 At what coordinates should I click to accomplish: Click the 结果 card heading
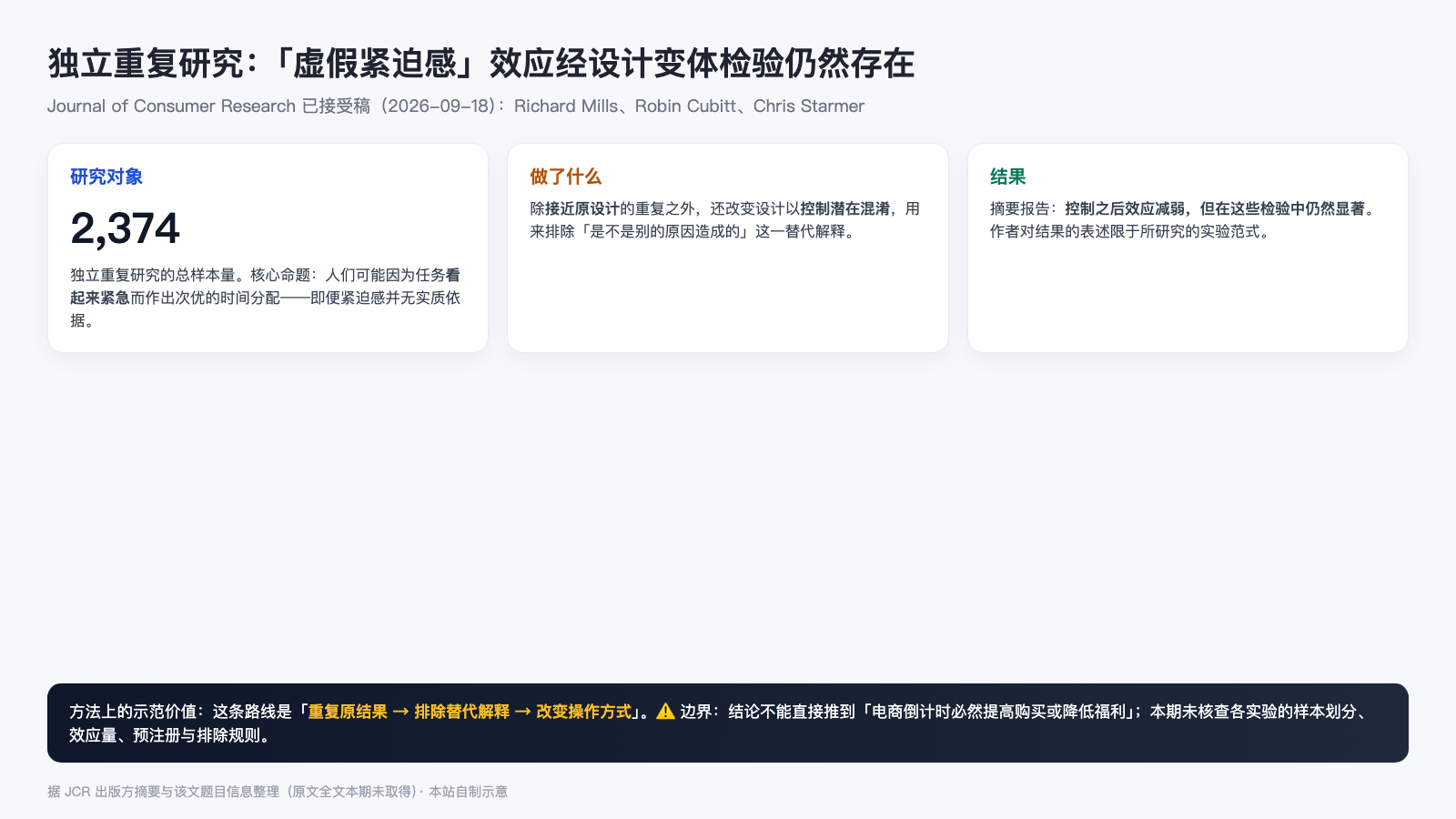point(1008,177)
